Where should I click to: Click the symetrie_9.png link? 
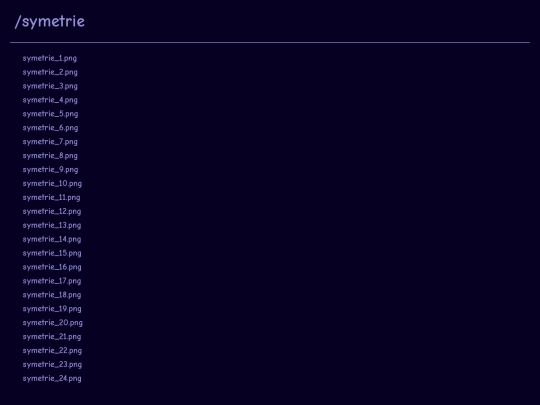pos(50,170)
